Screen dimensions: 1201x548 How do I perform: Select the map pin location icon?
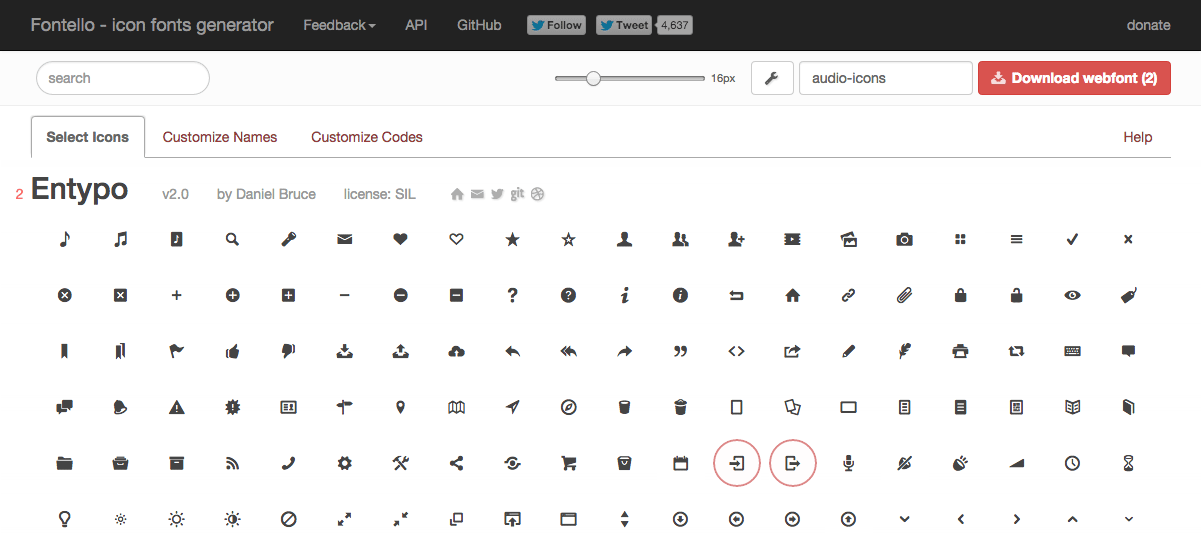(401, 407)
